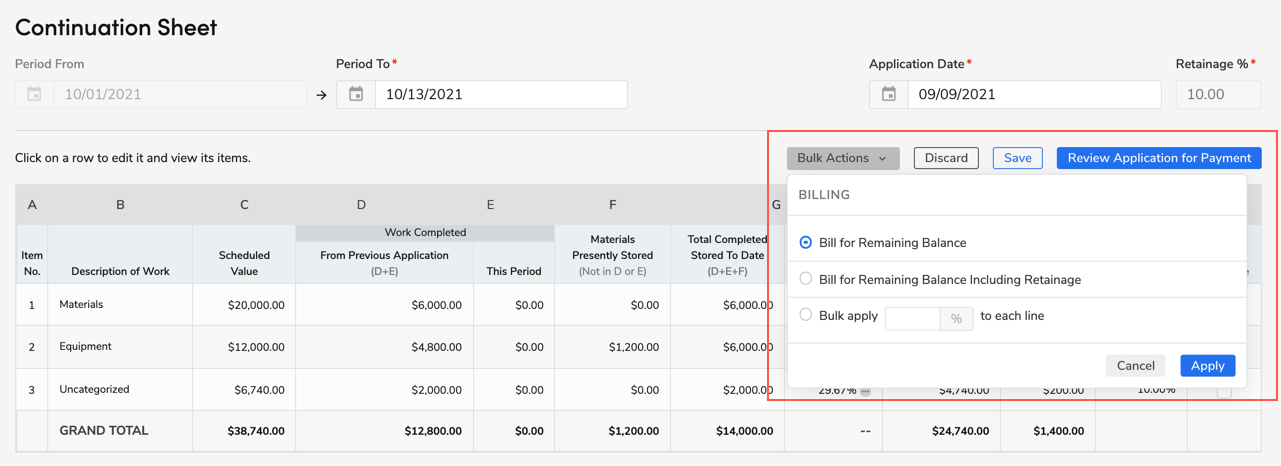Screen dimensions: 1281x466
Task: Click Review Application for Payment
Action: tap(1158, 158)
